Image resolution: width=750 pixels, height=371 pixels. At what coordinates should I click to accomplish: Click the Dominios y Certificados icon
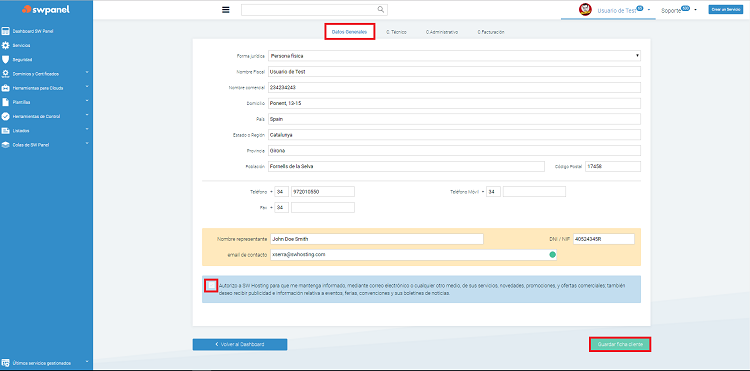(x=5, y=74)
